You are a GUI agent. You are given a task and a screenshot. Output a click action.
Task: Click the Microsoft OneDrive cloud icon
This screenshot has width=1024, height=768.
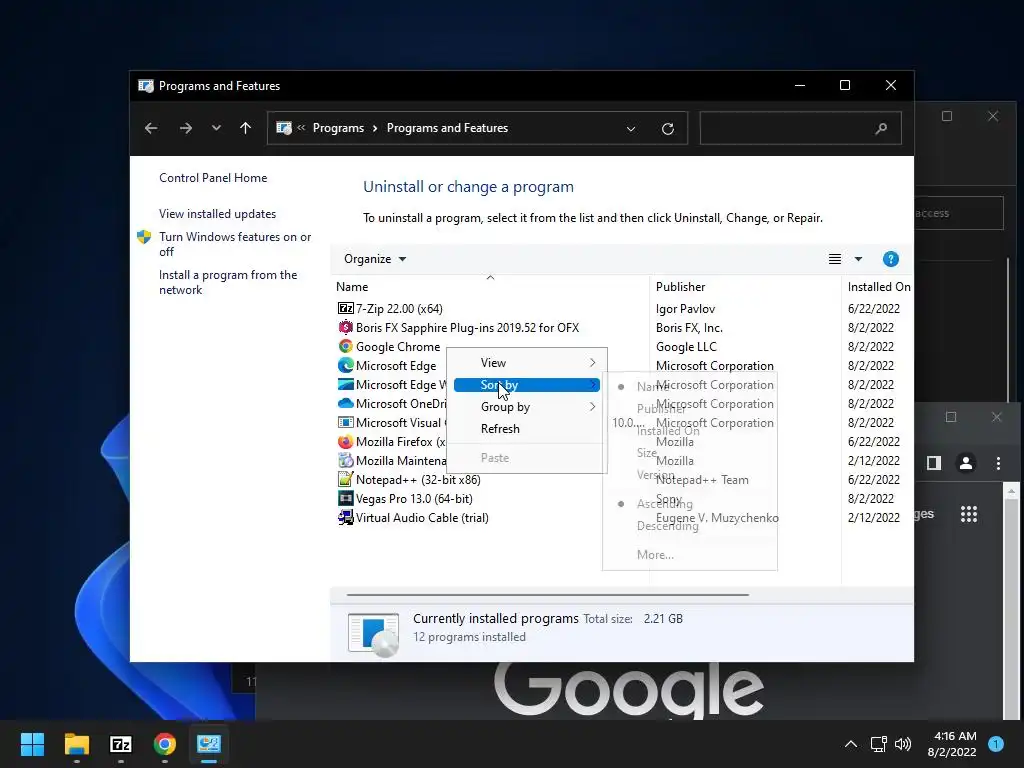click(345, 403)
